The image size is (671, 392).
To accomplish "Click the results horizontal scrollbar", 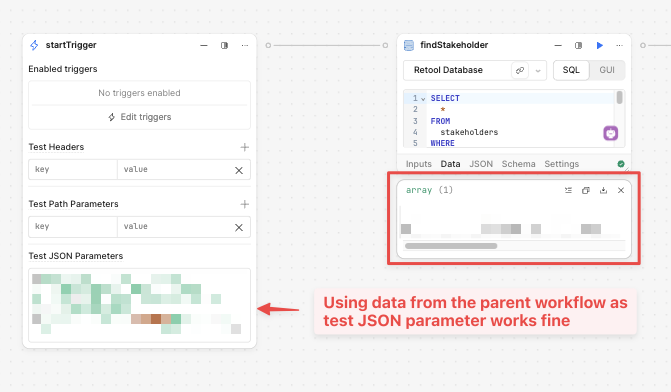I will click(451, 246).
